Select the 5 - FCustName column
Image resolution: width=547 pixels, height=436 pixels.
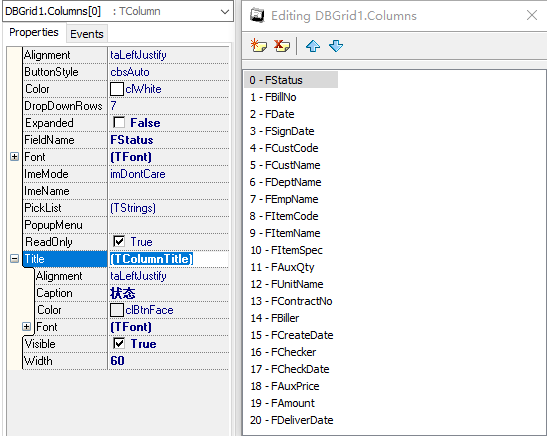point(285,165)
